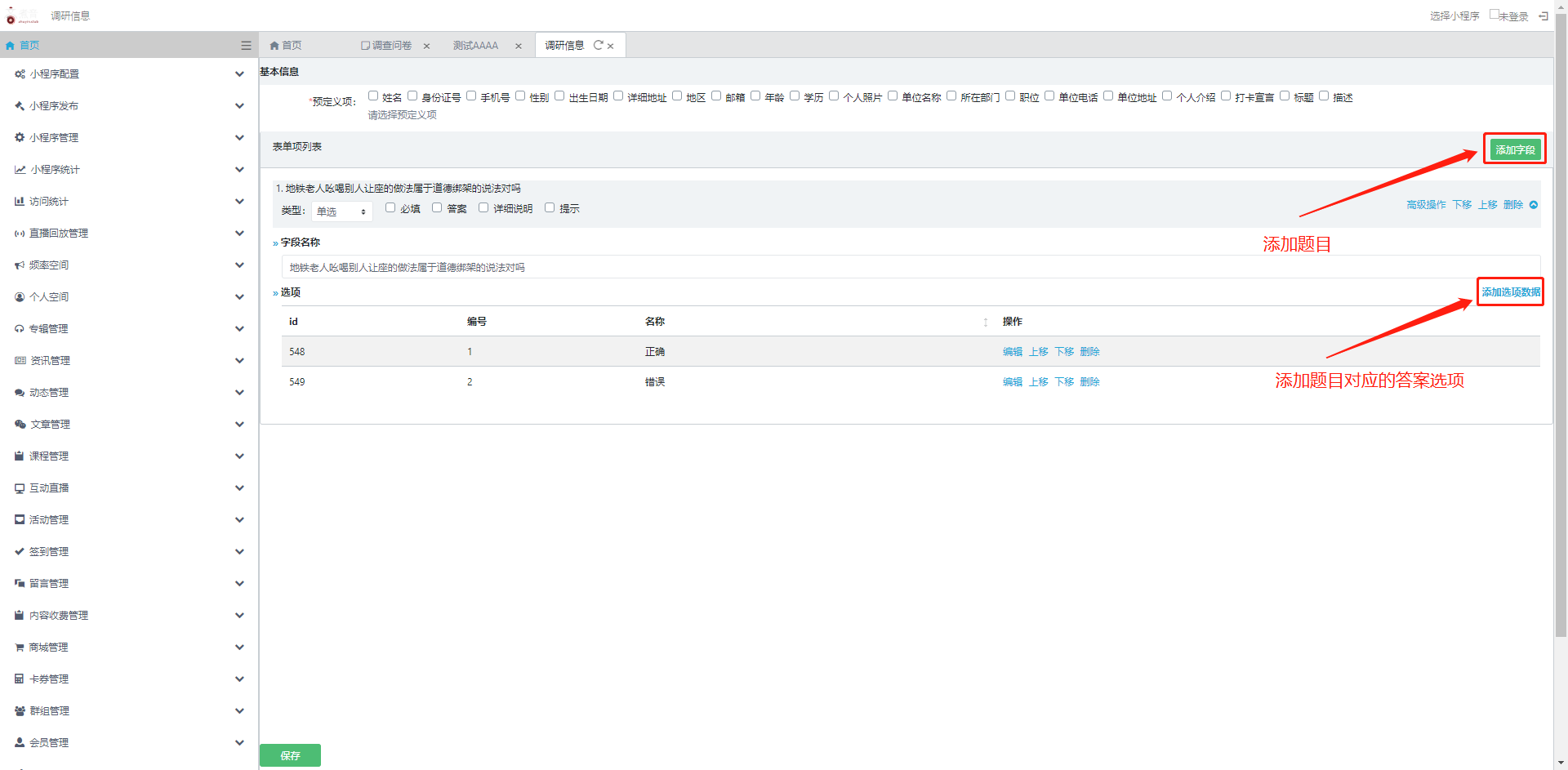
Task: Open the 首页 tab in tab bar
Action: tap(287, 46)
